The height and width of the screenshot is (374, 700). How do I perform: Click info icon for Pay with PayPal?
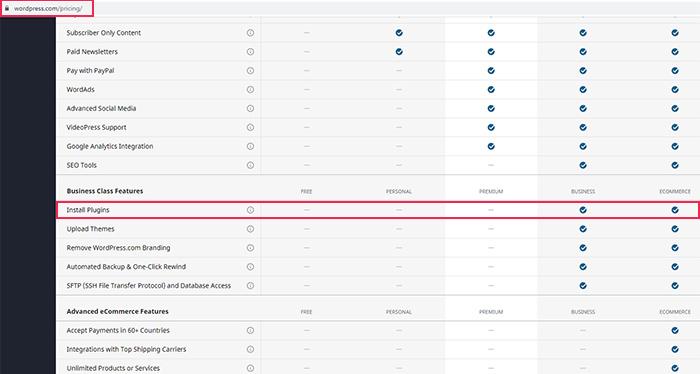tap(250, 71)
